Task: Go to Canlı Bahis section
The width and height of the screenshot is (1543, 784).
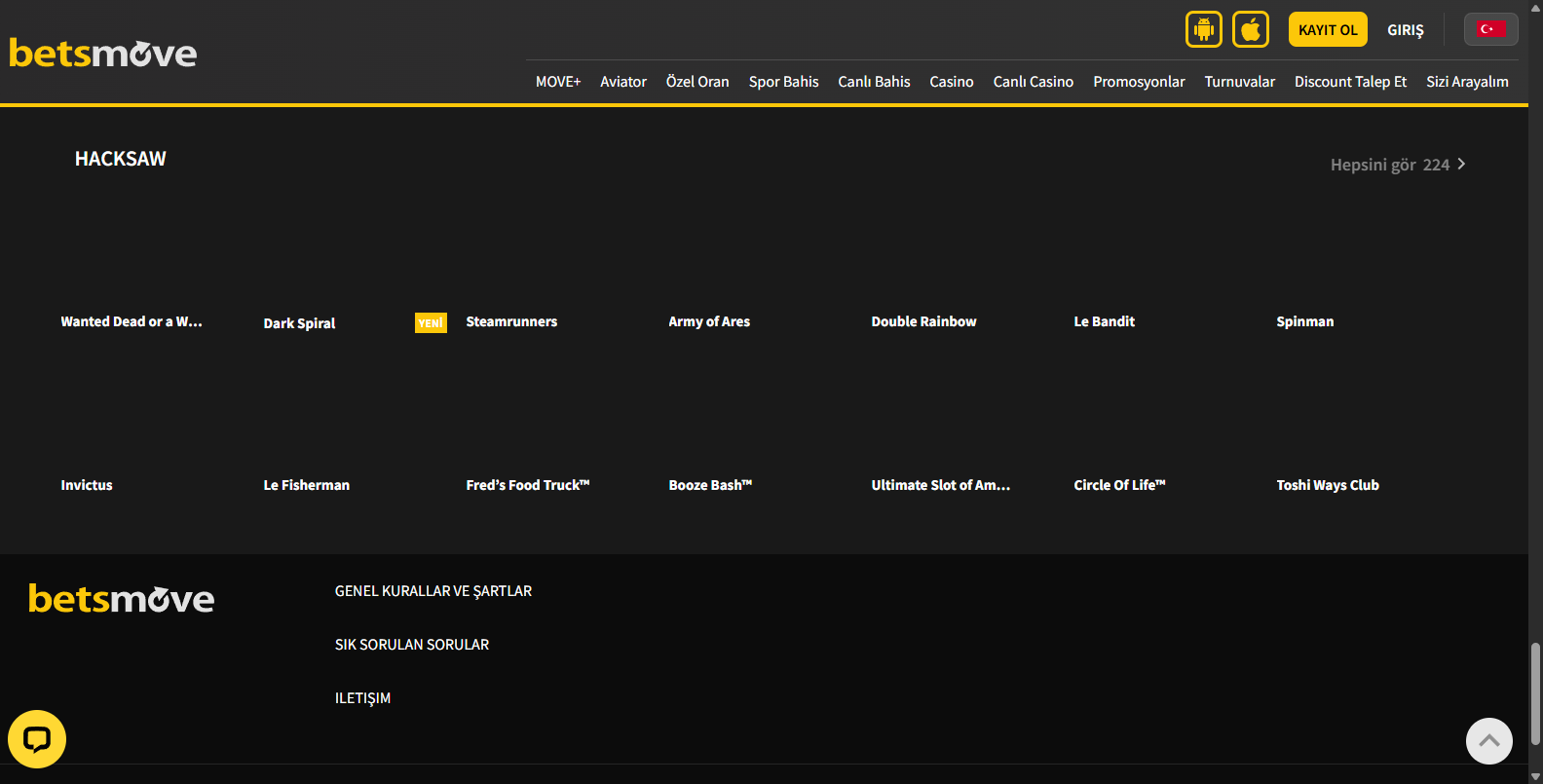Action: click(874, 82)
